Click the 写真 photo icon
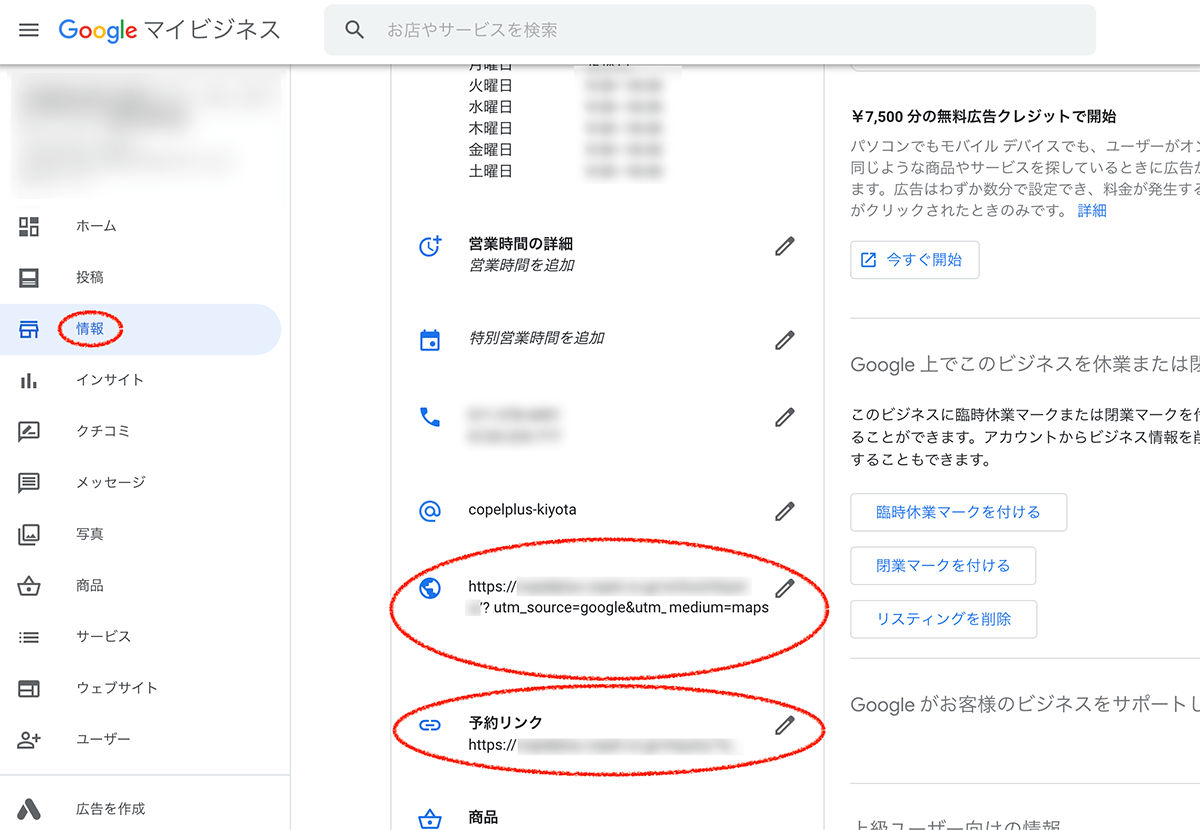Screen dimensions: 1200x830 tap(29, 534)
